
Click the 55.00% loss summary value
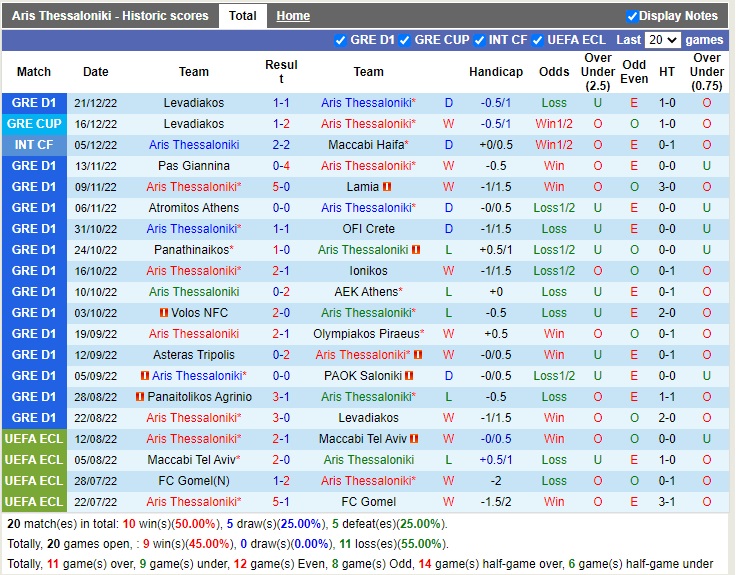[x=422, y=544]
